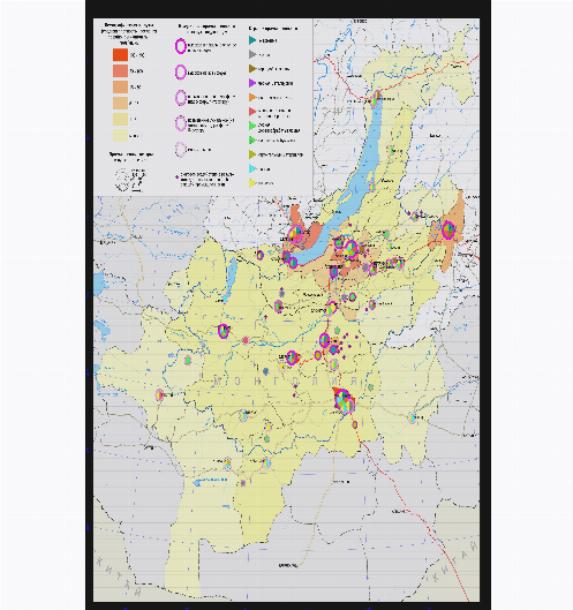Select the palest yellow legend swatch
This screenshot has width=573, height=610.
pos(120,135)
